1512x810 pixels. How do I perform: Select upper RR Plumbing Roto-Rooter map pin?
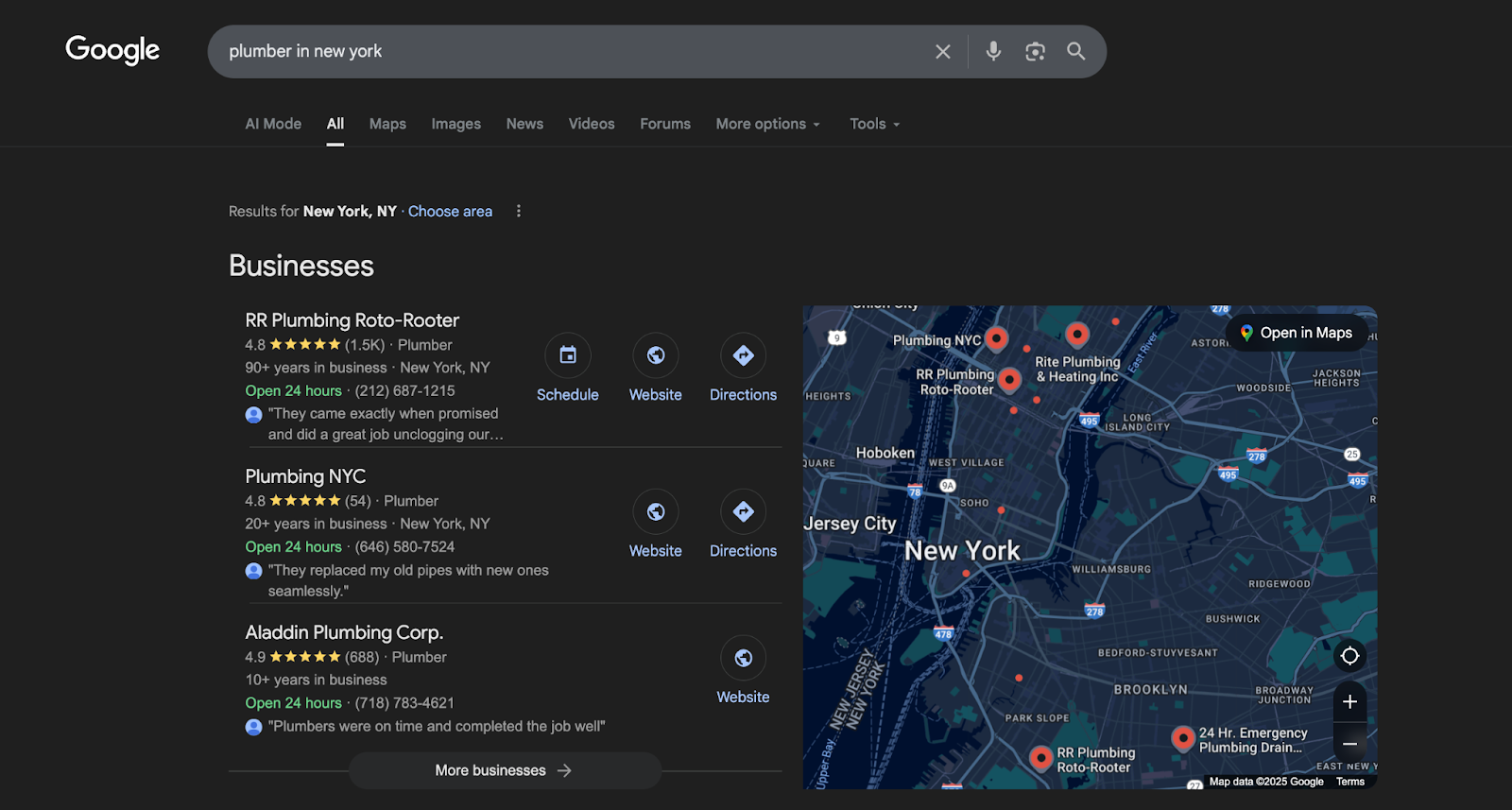point(1009,380)
